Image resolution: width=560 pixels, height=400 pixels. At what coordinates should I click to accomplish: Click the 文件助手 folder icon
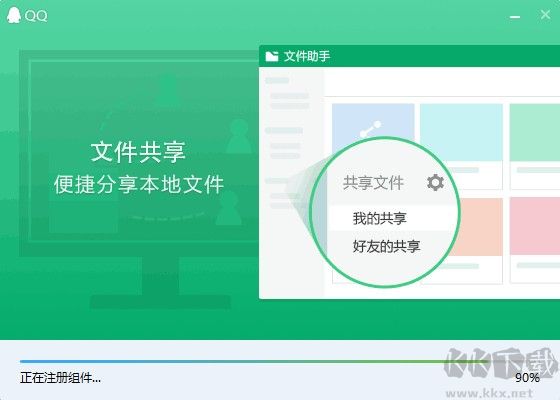[x=272, y=56]
